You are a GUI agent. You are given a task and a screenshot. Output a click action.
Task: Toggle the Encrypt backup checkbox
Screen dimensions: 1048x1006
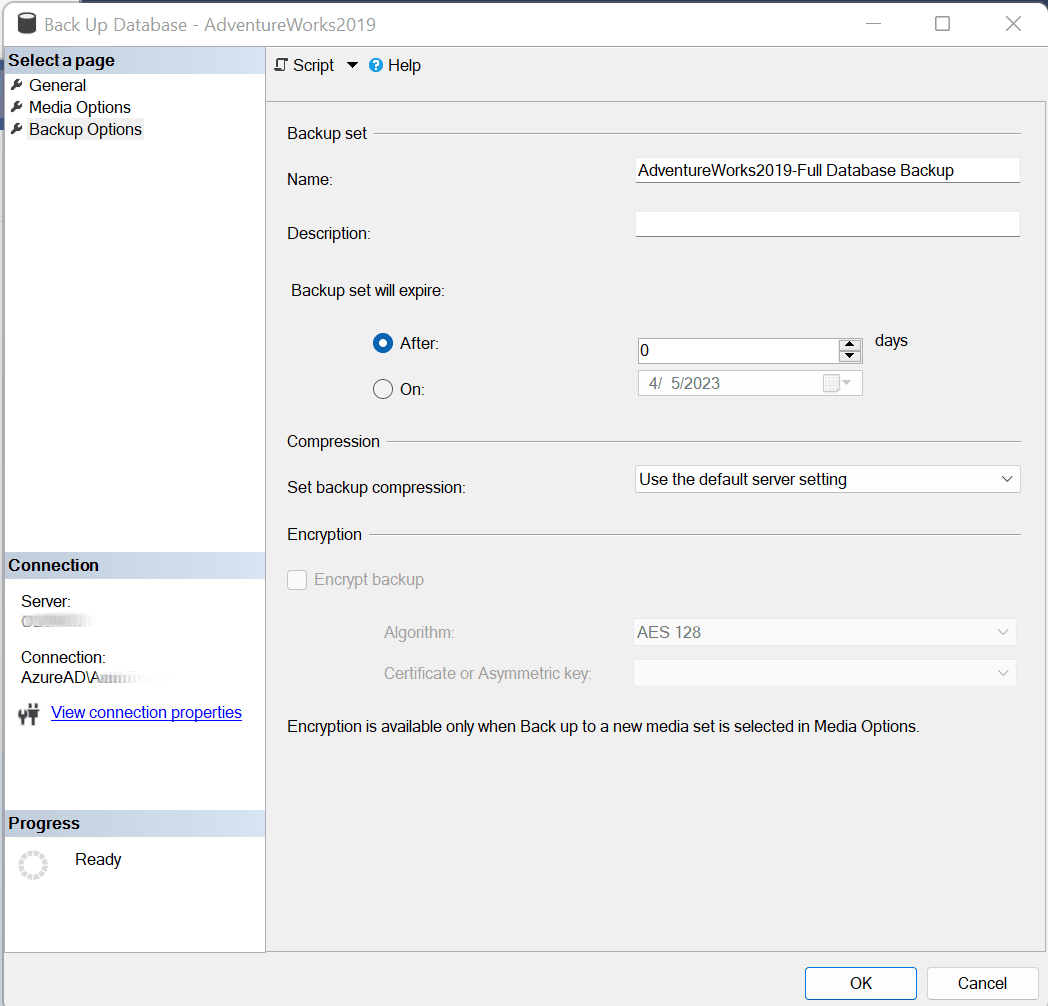(x=297, y=580)
